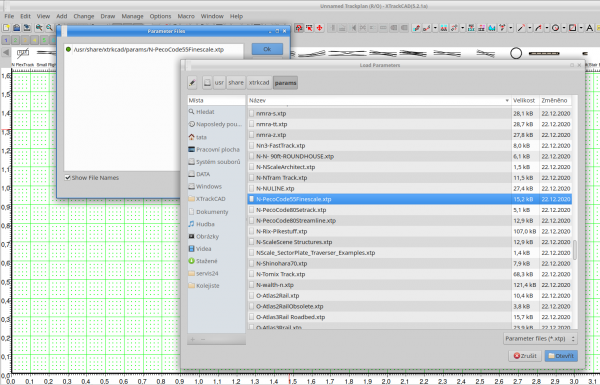Image resolution: width=600 pixels, height=385 pixels.
Task: Click the Save toolbar icon
Action: [27, 28]
